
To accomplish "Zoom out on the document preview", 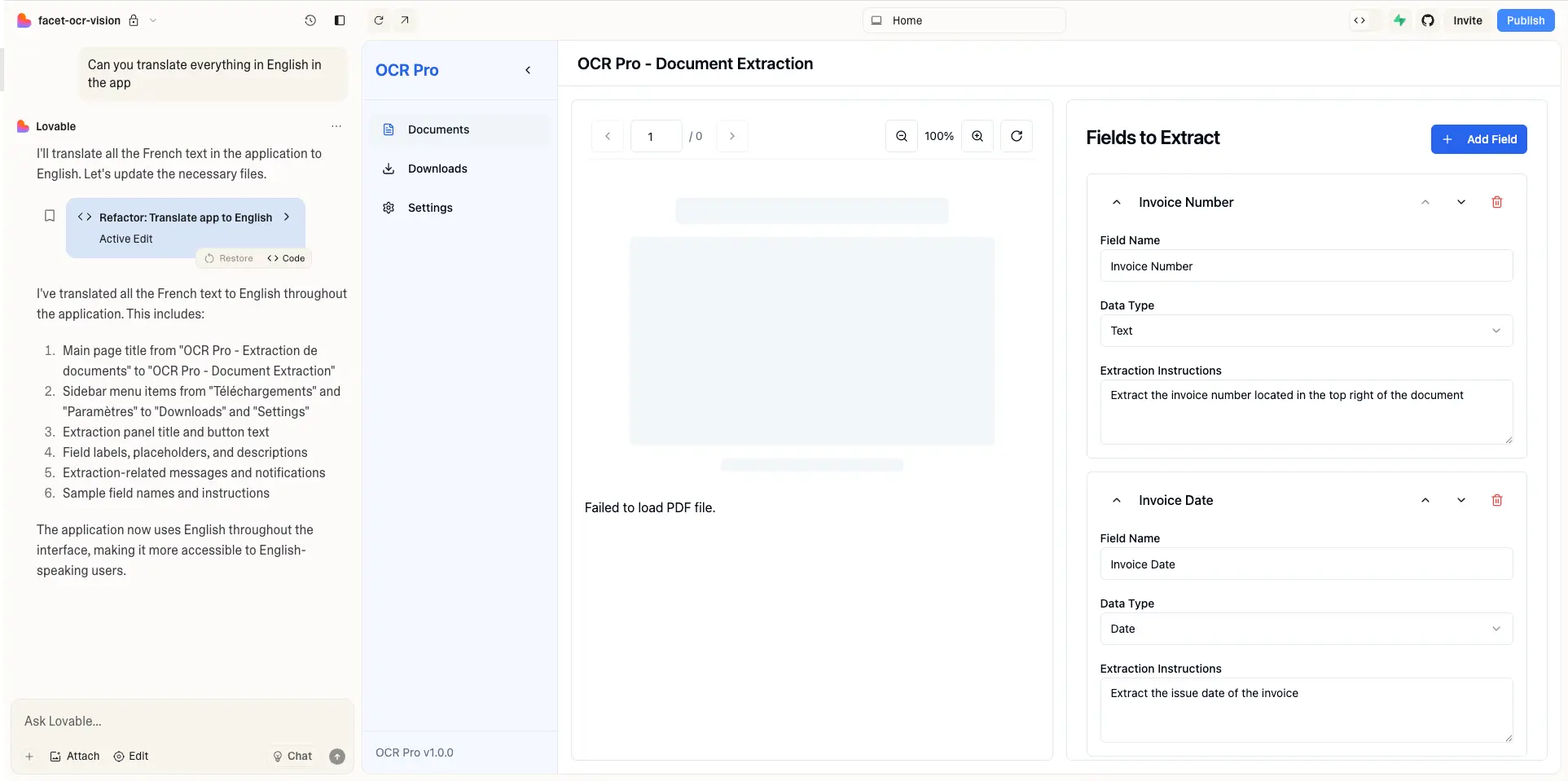I will click(901, 136).
